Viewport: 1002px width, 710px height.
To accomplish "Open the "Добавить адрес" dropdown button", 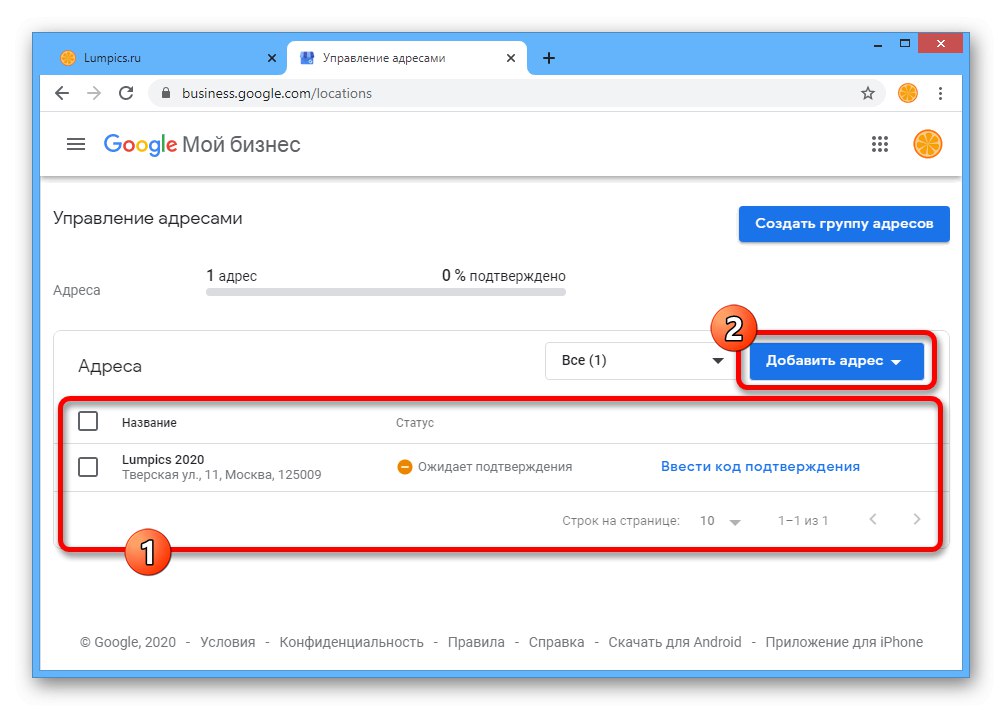I will coord(834,361).
